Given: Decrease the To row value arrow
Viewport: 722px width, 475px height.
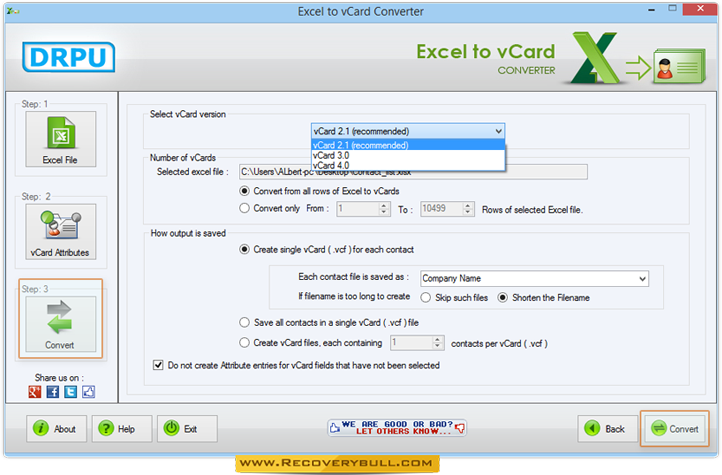Looking at the screenshot, I should 468,213.
